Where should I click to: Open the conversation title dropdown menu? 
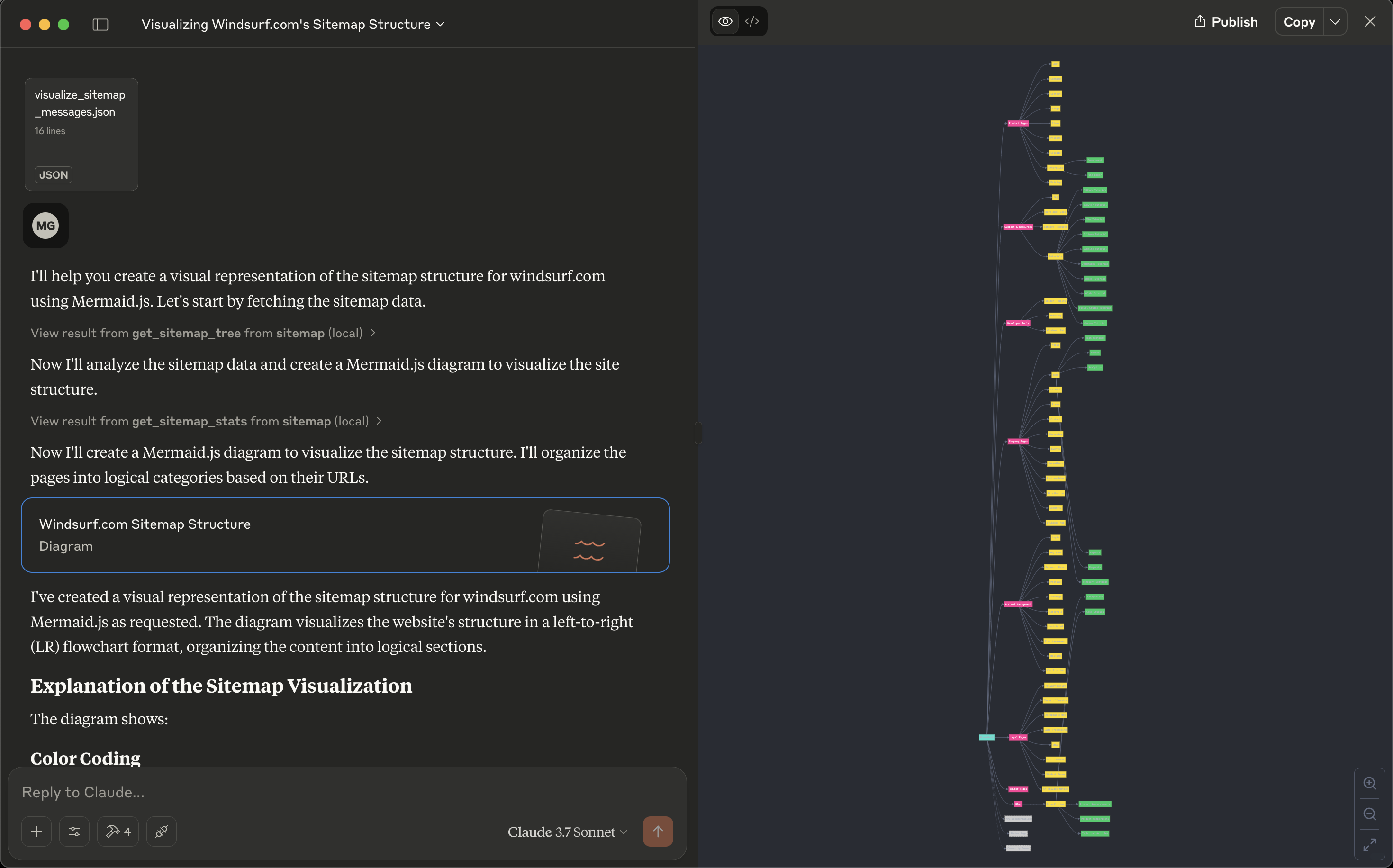[x=293, y=24]
